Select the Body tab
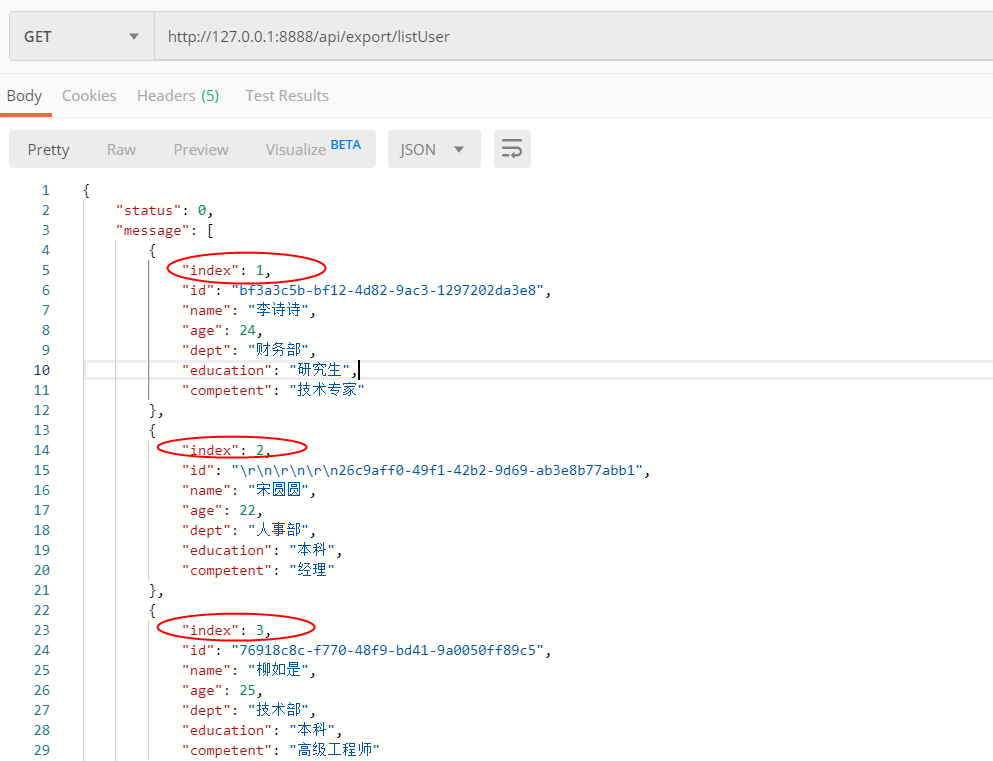Image resolution: width=993 pixels, height=762 pixels. pyautogui.click(x=24, y=95)
